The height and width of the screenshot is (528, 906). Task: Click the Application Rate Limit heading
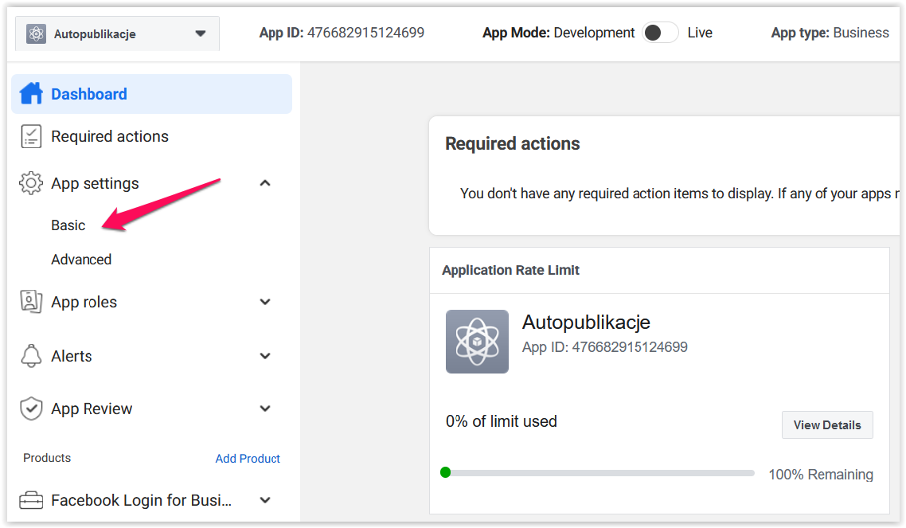point(511,270)
